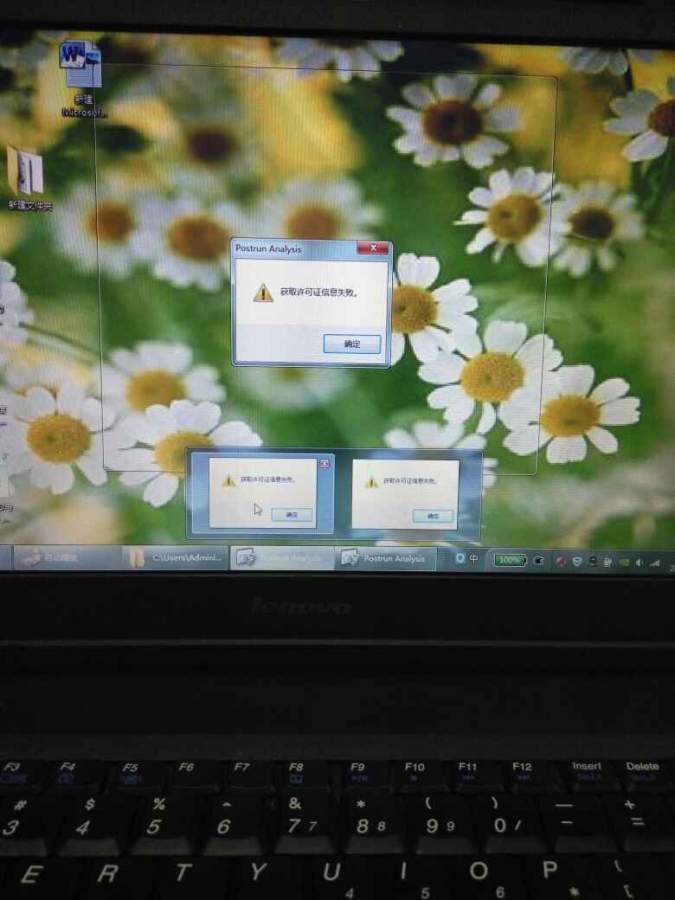
Task: Switch to the highlighted Postrun Analysis taskbar button
Action: point(281,558)
